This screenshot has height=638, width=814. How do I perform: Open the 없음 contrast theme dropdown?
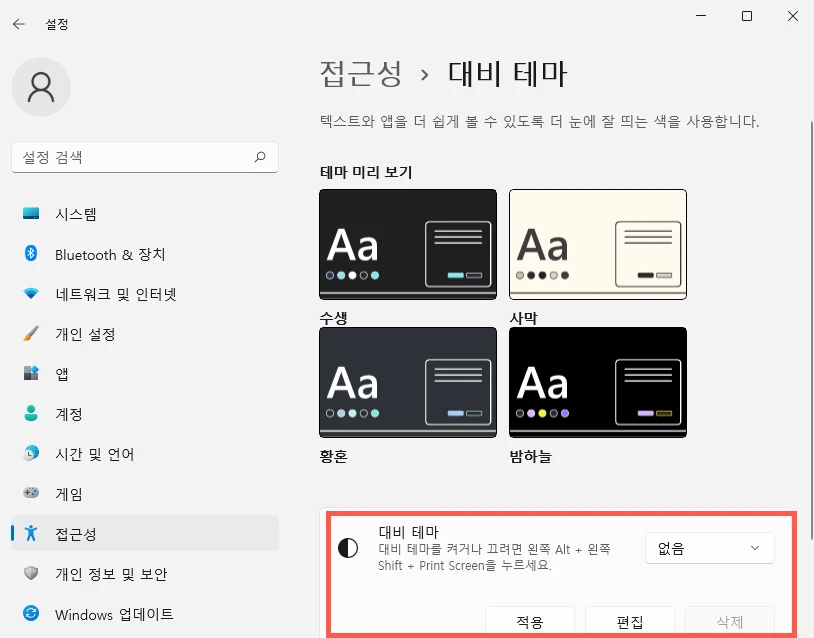click(709, 548)
